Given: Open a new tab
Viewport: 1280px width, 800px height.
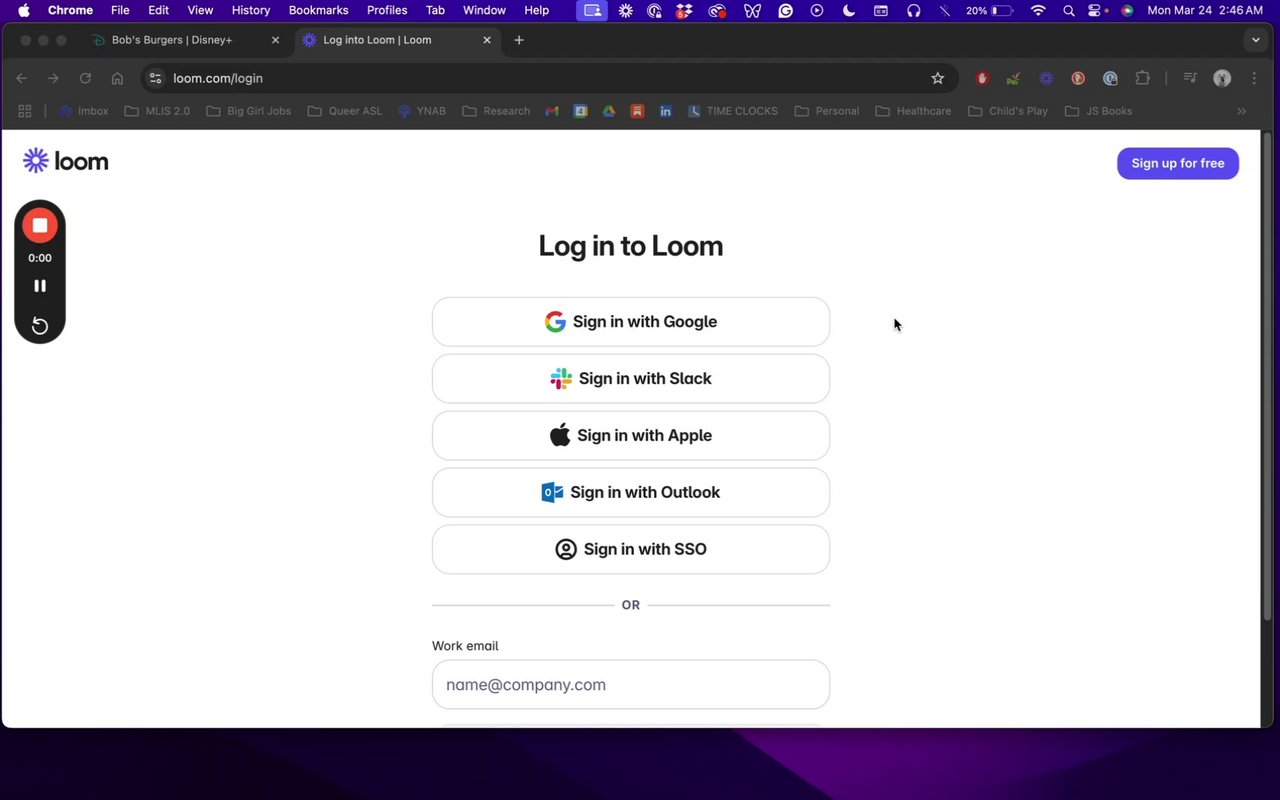Looking at the screenshot, I should (x=518, y=40).
